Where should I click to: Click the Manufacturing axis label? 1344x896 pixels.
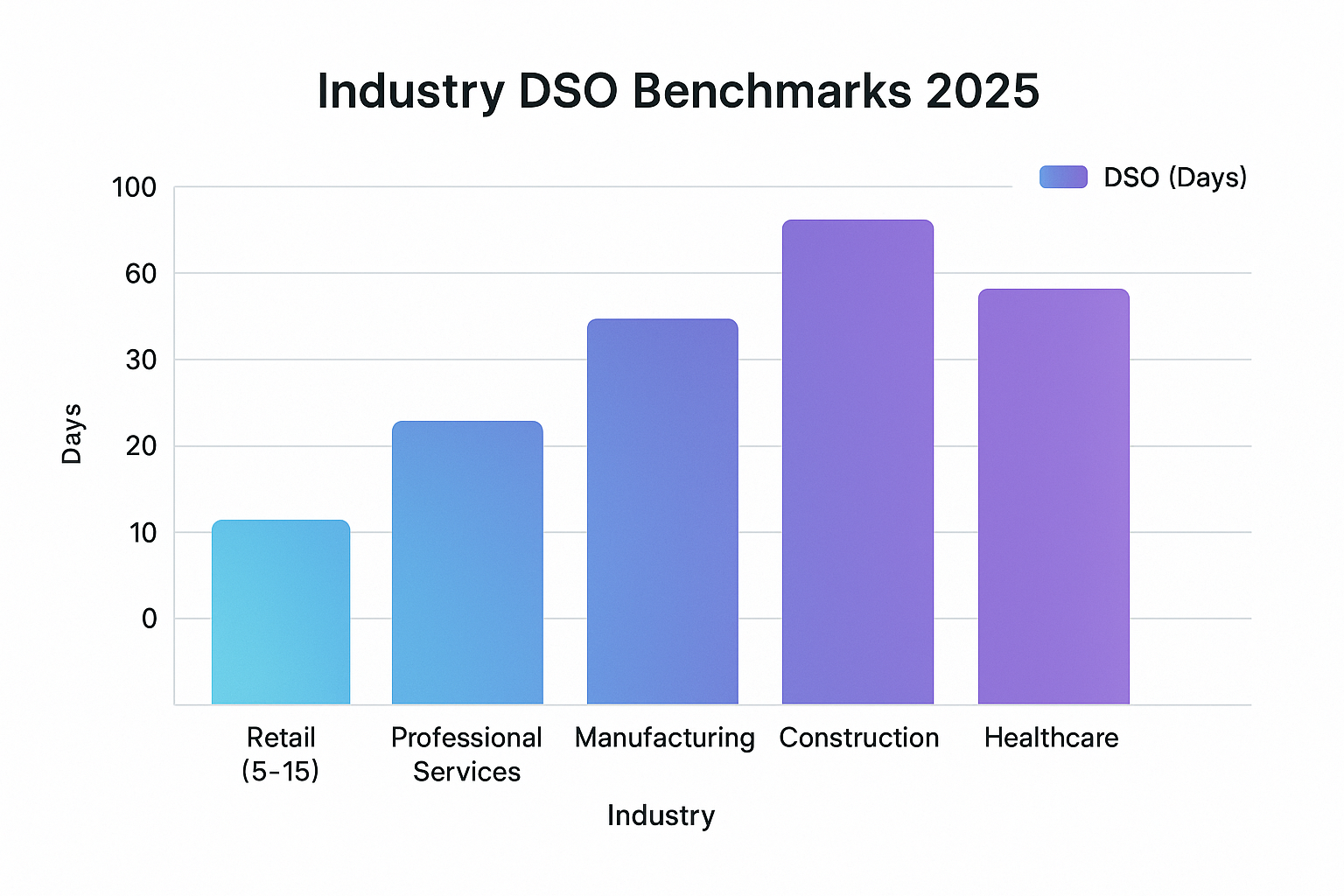click(663, 738)
